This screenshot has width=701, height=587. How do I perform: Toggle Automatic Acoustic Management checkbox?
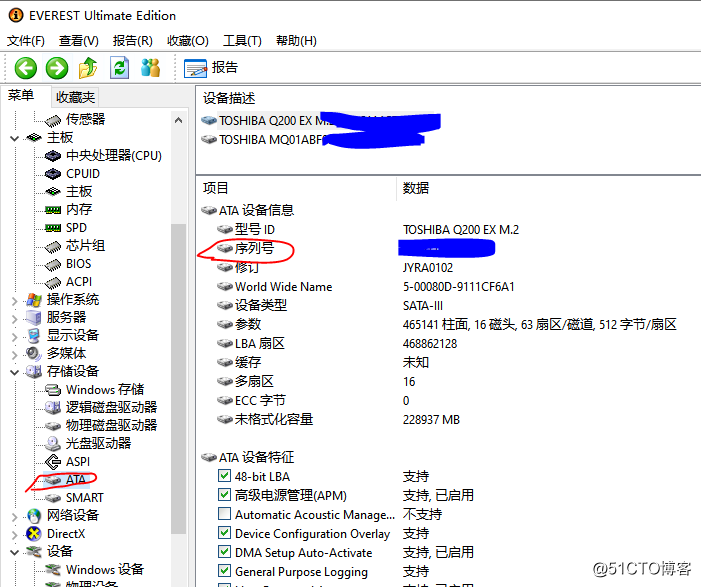(224, 514)
